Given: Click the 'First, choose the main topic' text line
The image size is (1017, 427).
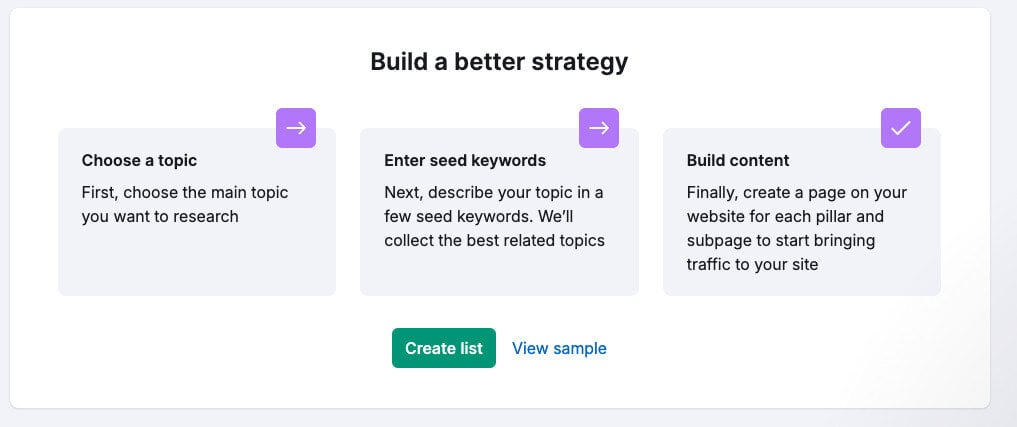Looking at the screenshot, I should (x=185, y=193).
